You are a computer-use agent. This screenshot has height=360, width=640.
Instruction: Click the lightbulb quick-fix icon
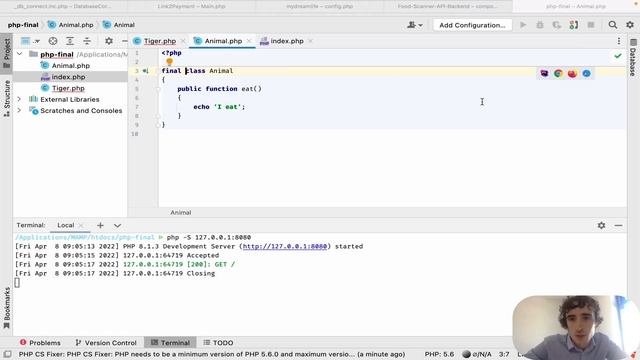point(169,62)
